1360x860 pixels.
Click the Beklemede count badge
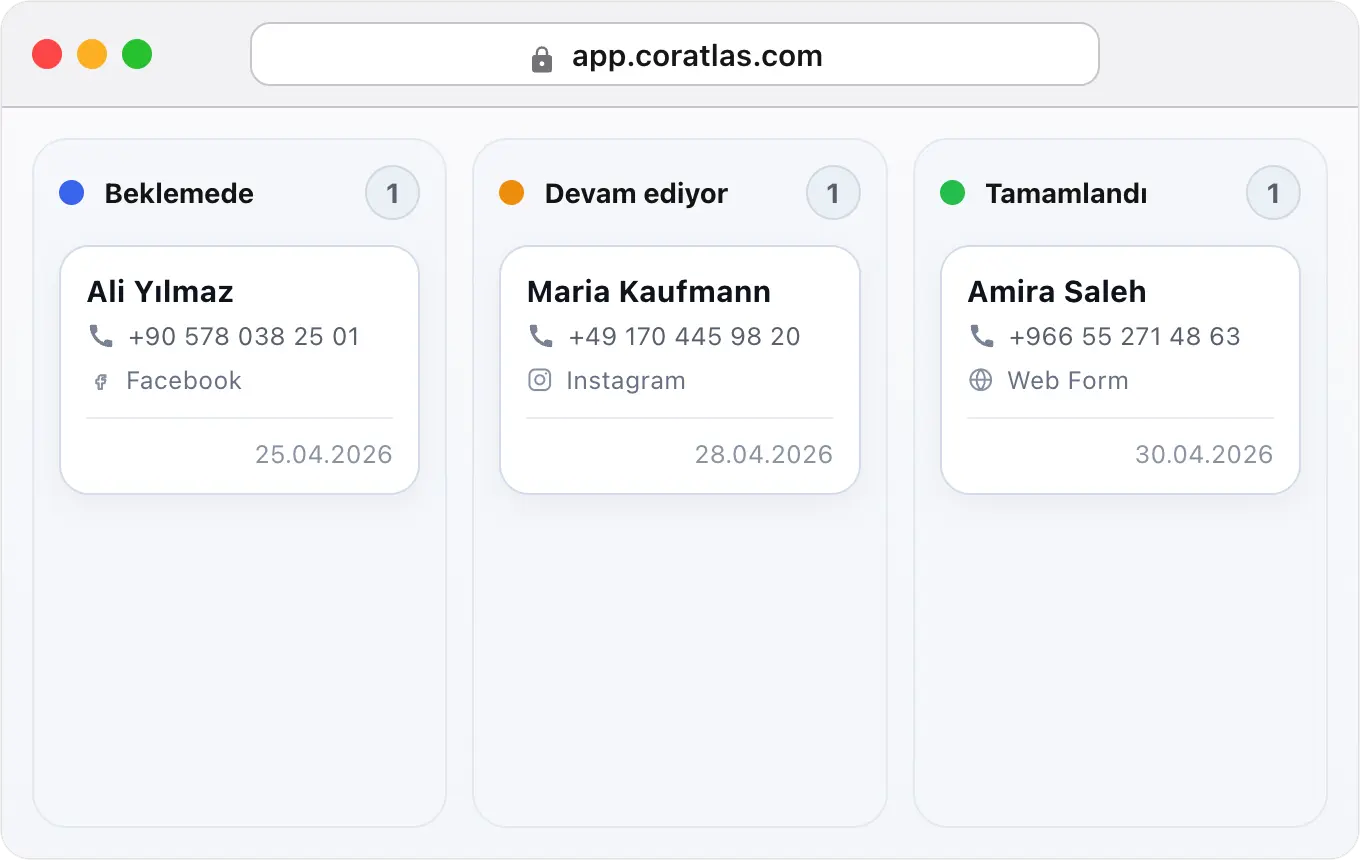pos(392,193)
